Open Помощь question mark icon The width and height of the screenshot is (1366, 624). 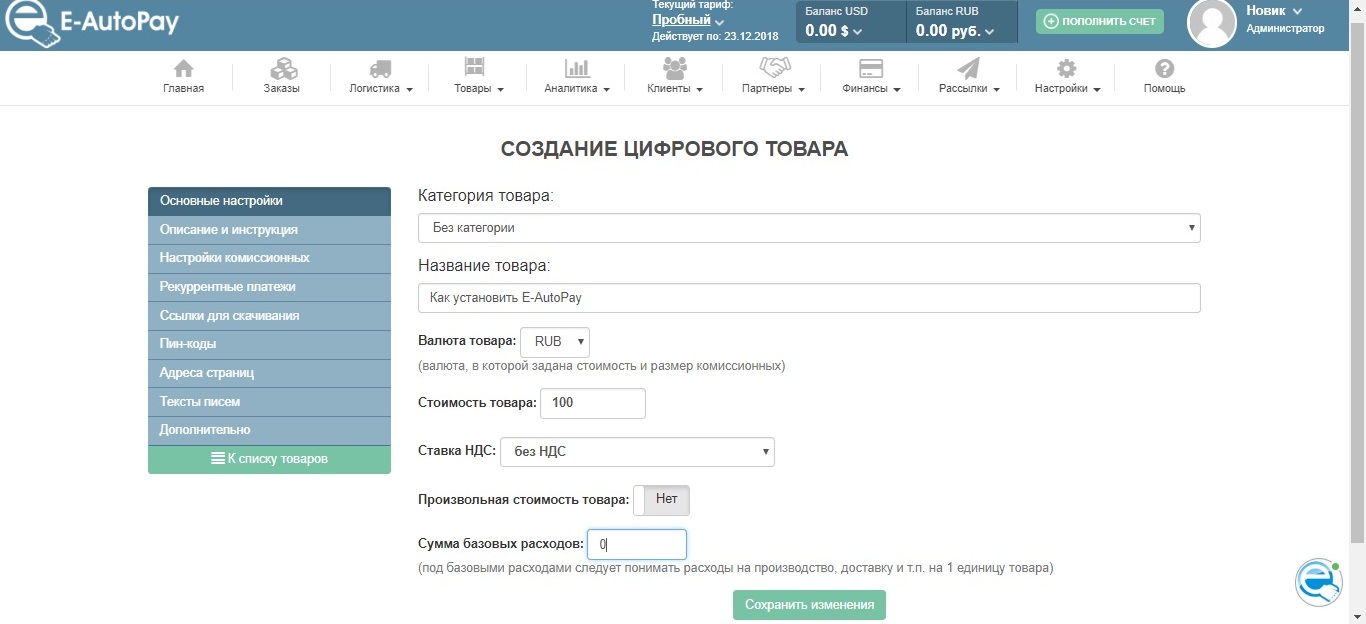click(1164, 69)
